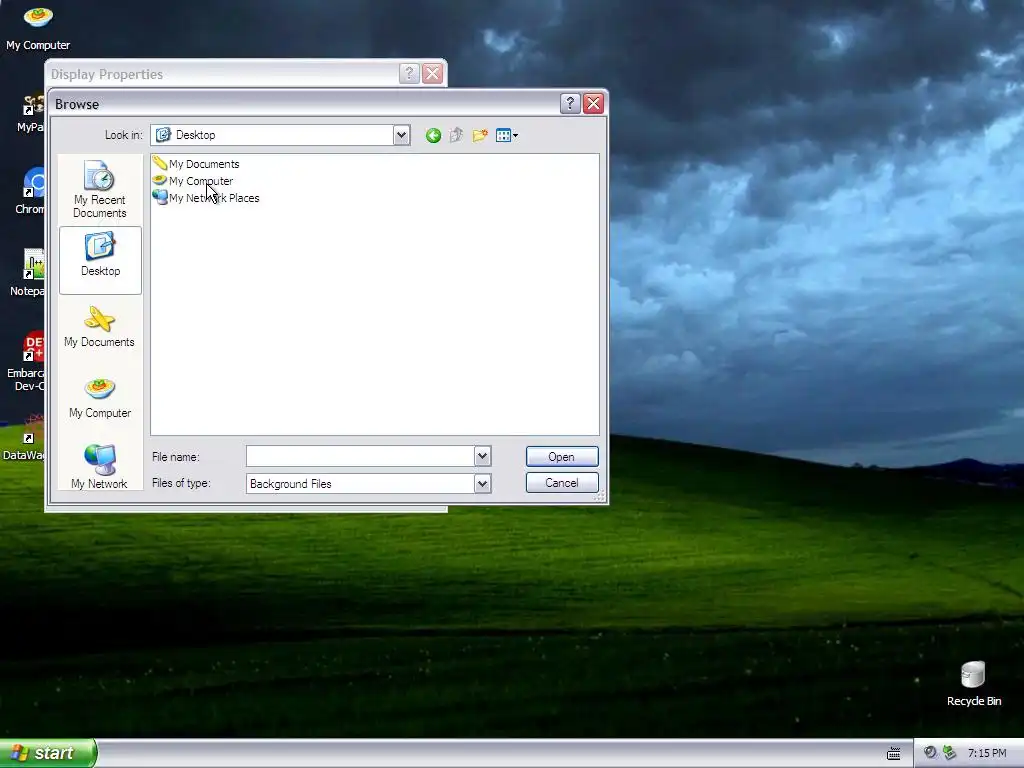The width and height of the screenshot is (1024, 768).
Task: Close the Display Properties window
Action: point(432,73)
